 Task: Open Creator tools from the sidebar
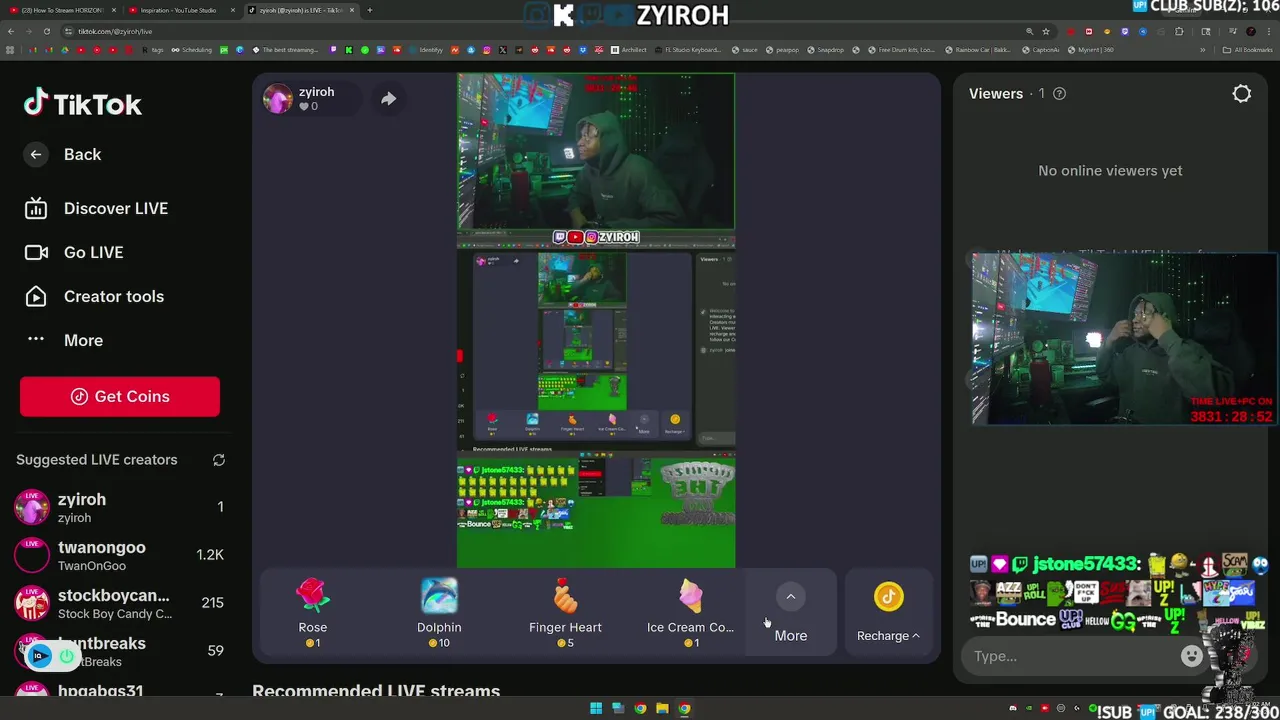coord(94,296)
